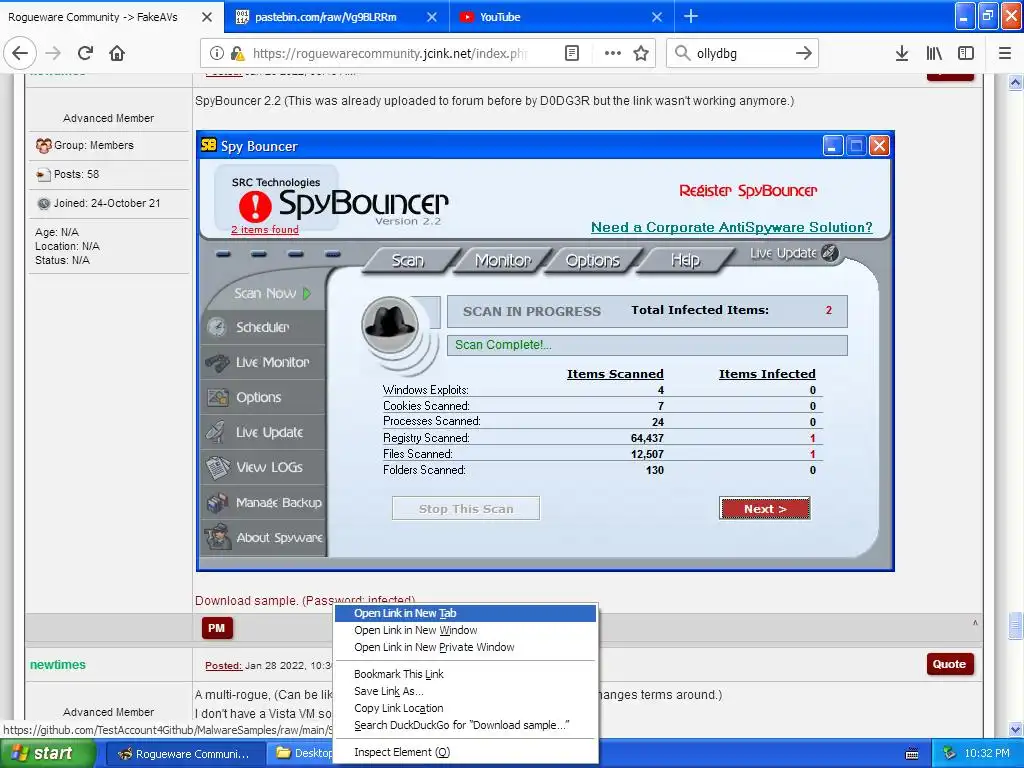Click Joined: 24-October 21 text
This screenshot has width=1024, height=768.
[x=107, y=203]
